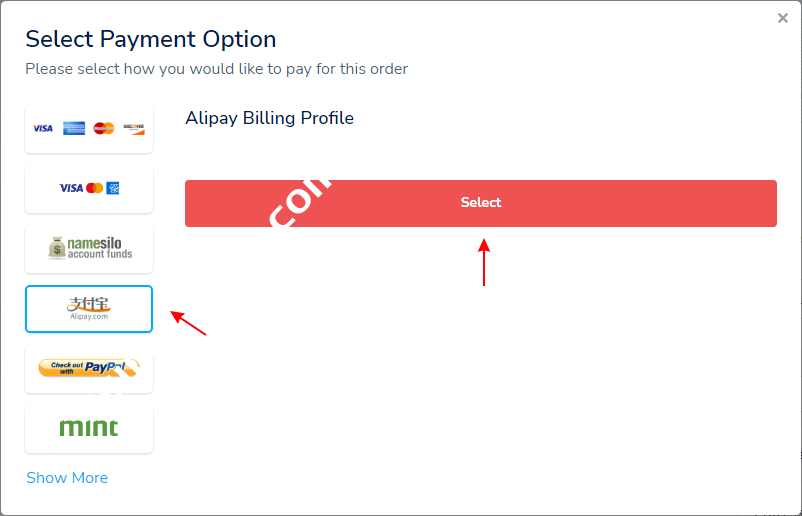Select the Alipay Chinese character logo

coord(89,303)
